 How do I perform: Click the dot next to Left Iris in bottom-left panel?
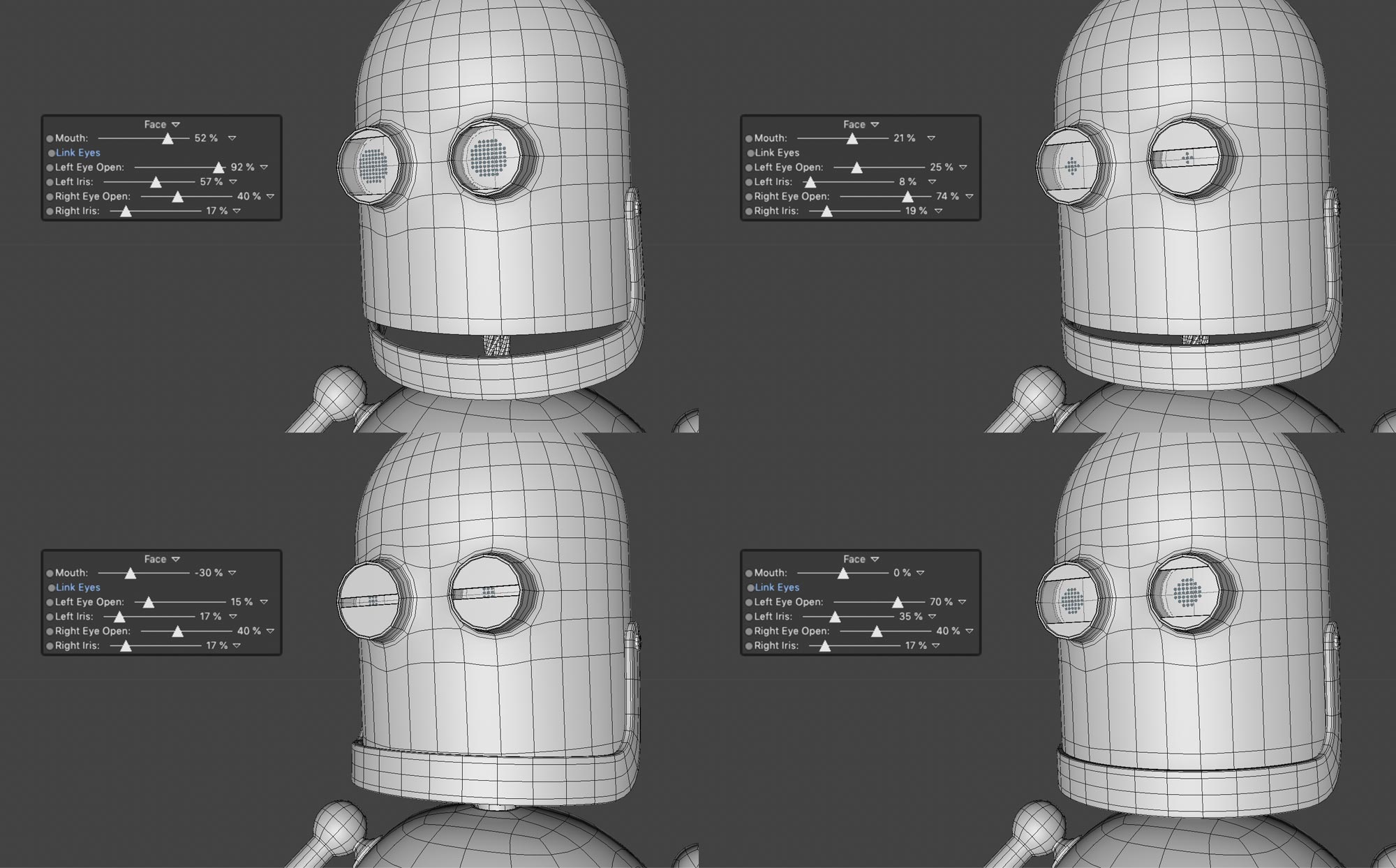50,616
